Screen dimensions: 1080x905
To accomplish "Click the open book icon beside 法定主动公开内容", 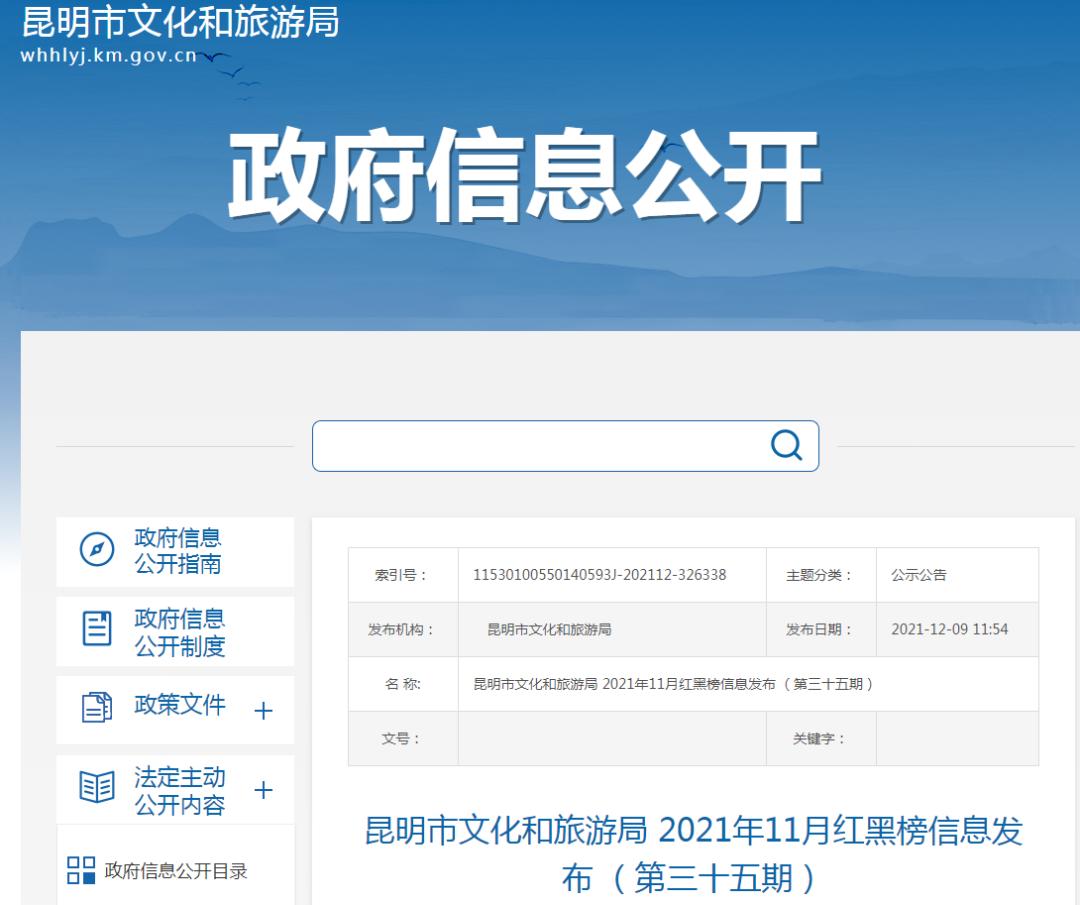I will [x=97, y=788].
